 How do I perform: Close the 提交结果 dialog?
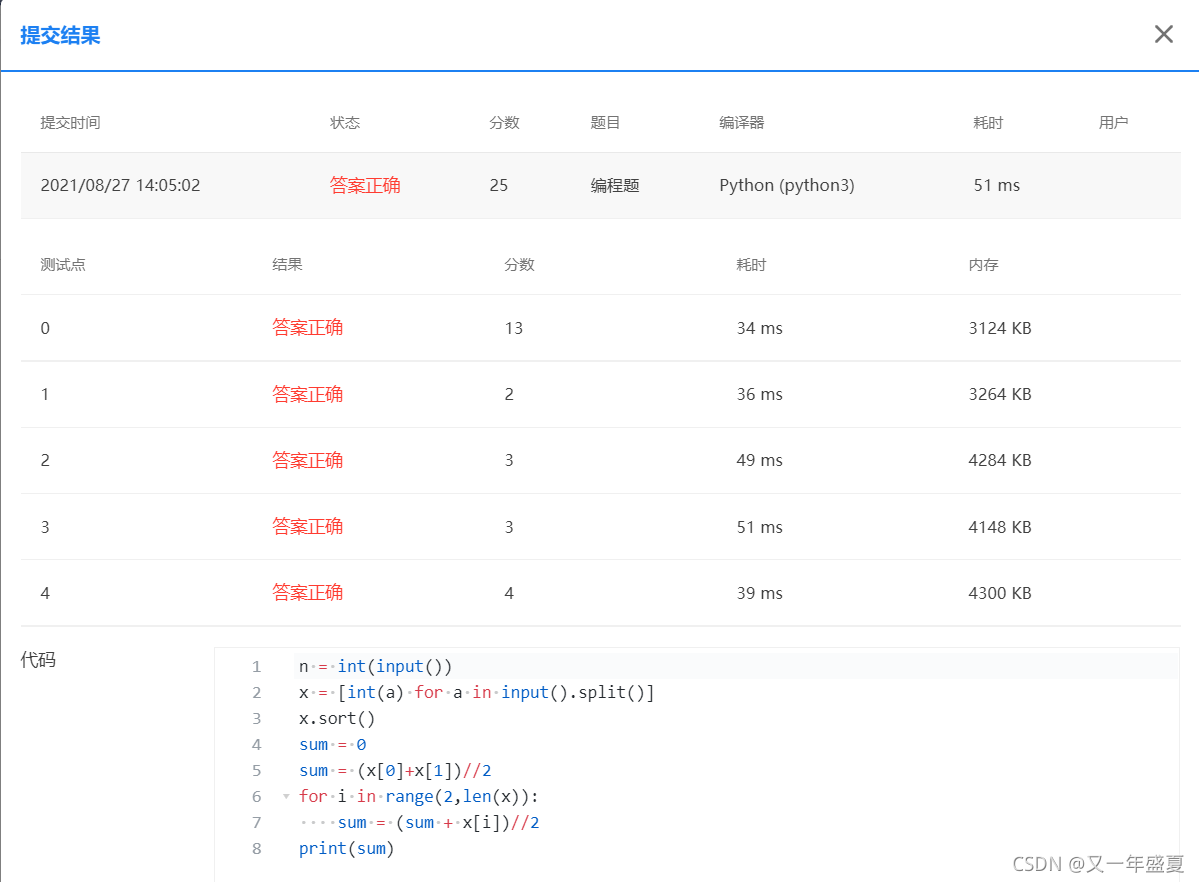1163,33
